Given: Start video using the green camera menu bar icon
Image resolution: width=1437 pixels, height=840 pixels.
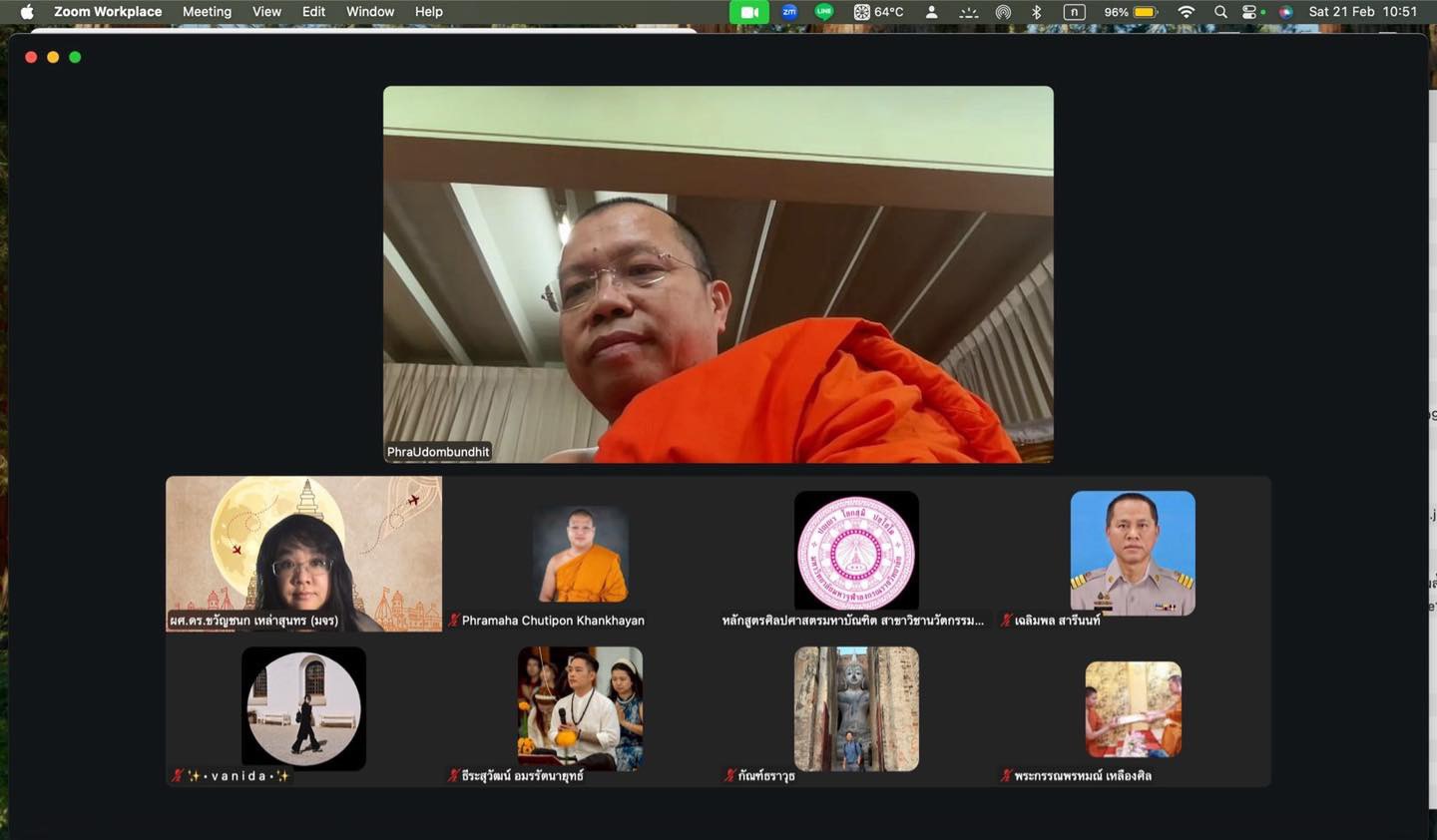Looking at the screenshot, I should tap(748, 12).
